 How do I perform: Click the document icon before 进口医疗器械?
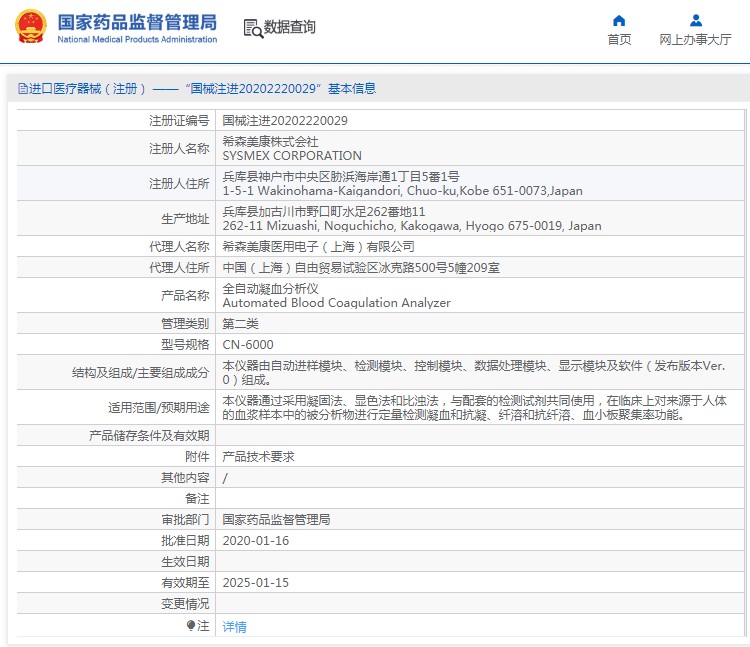pos(22,89)
